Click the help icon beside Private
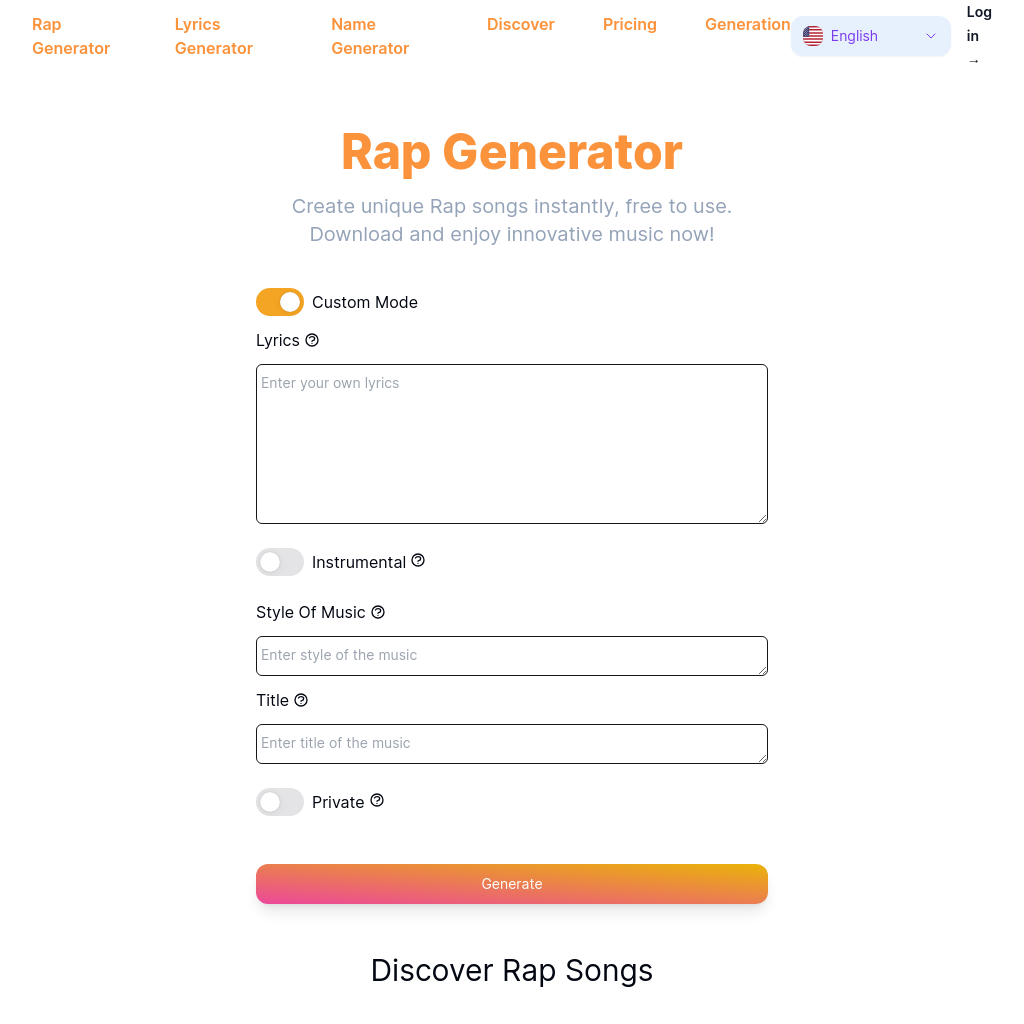The image size is (1024, 1024). (x=377, y=800)
